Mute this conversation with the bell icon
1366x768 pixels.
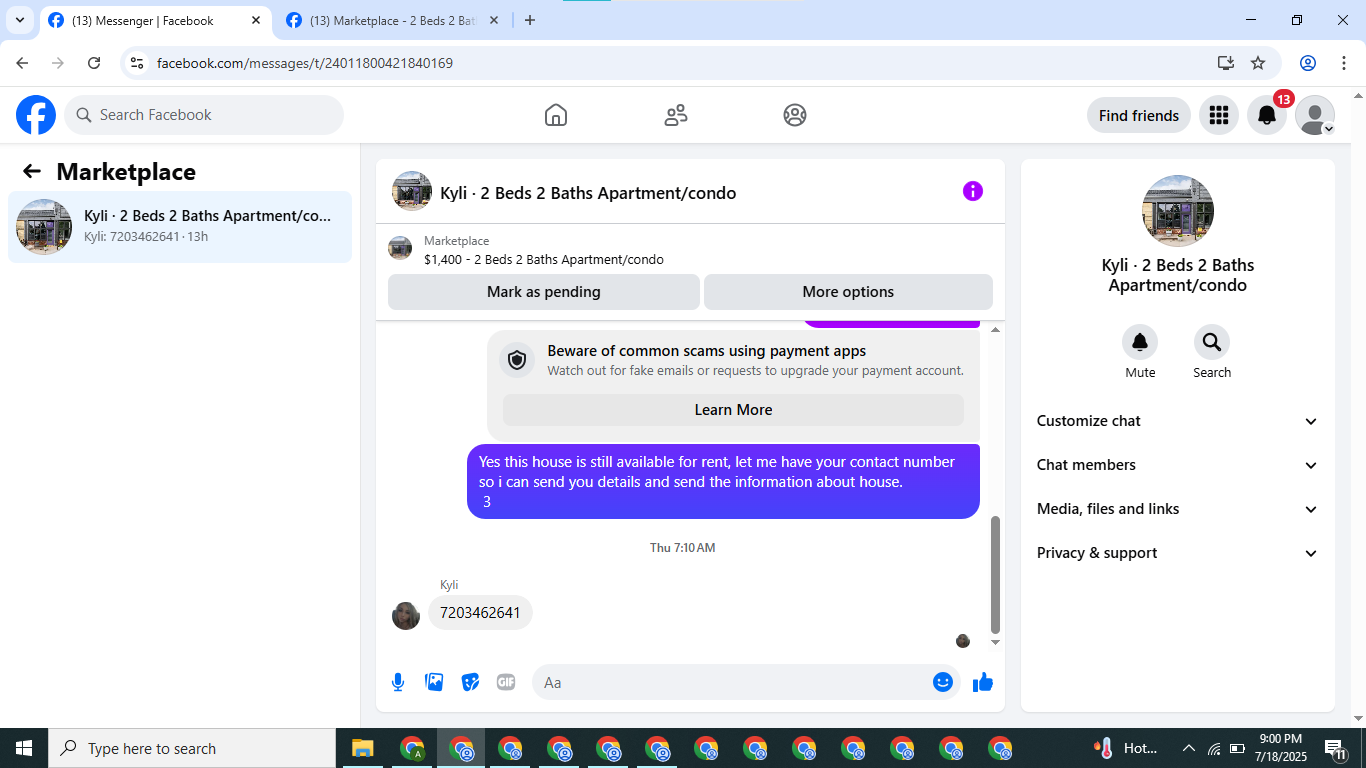tap(1140, 342)
